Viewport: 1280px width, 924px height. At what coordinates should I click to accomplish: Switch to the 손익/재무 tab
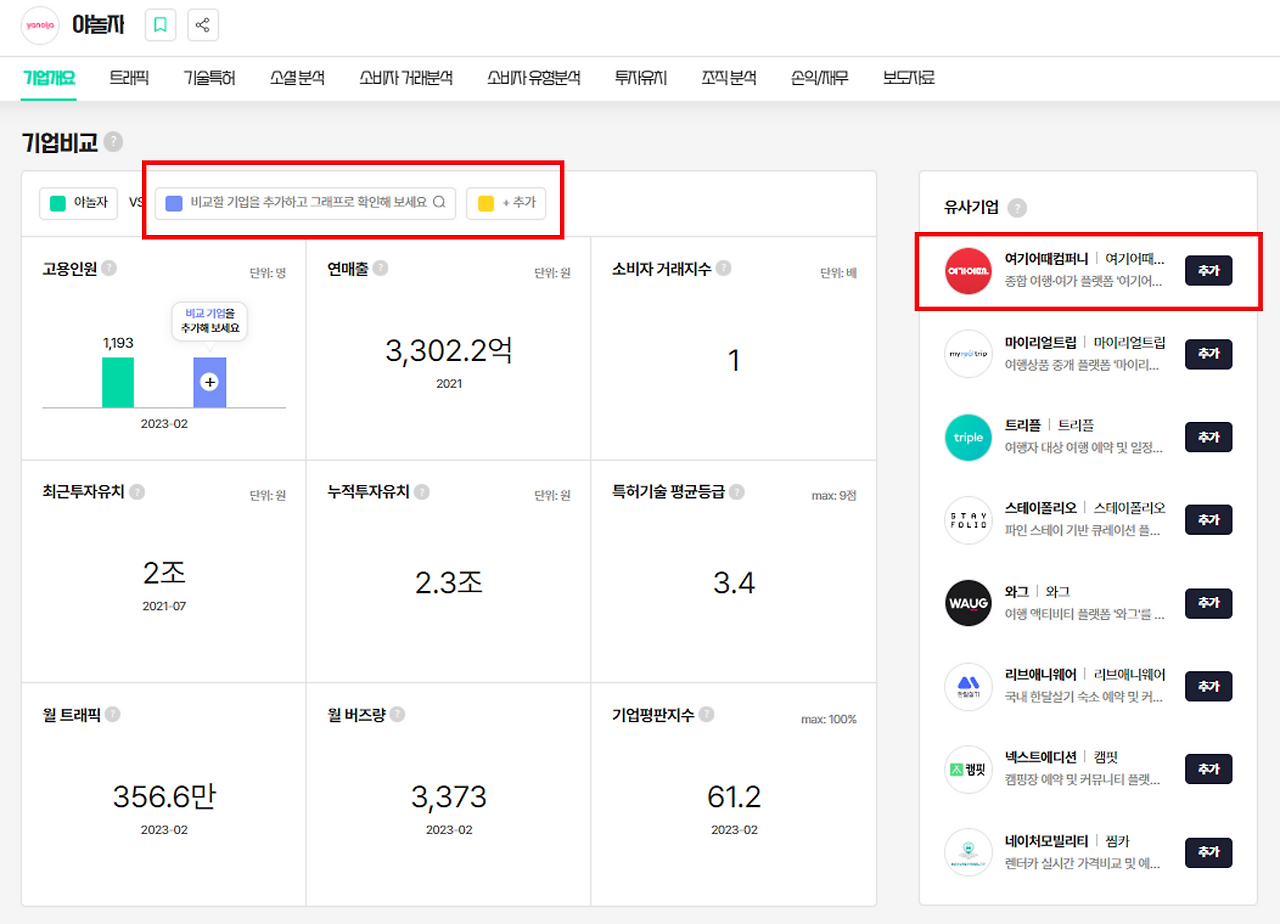pyautogui.click(x=820, y=77)
